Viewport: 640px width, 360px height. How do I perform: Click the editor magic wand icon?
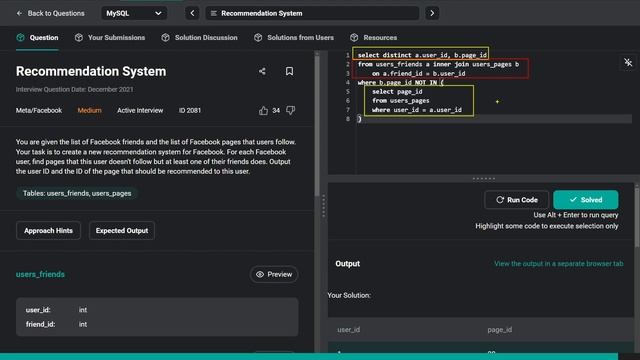(x=628, y=62)
